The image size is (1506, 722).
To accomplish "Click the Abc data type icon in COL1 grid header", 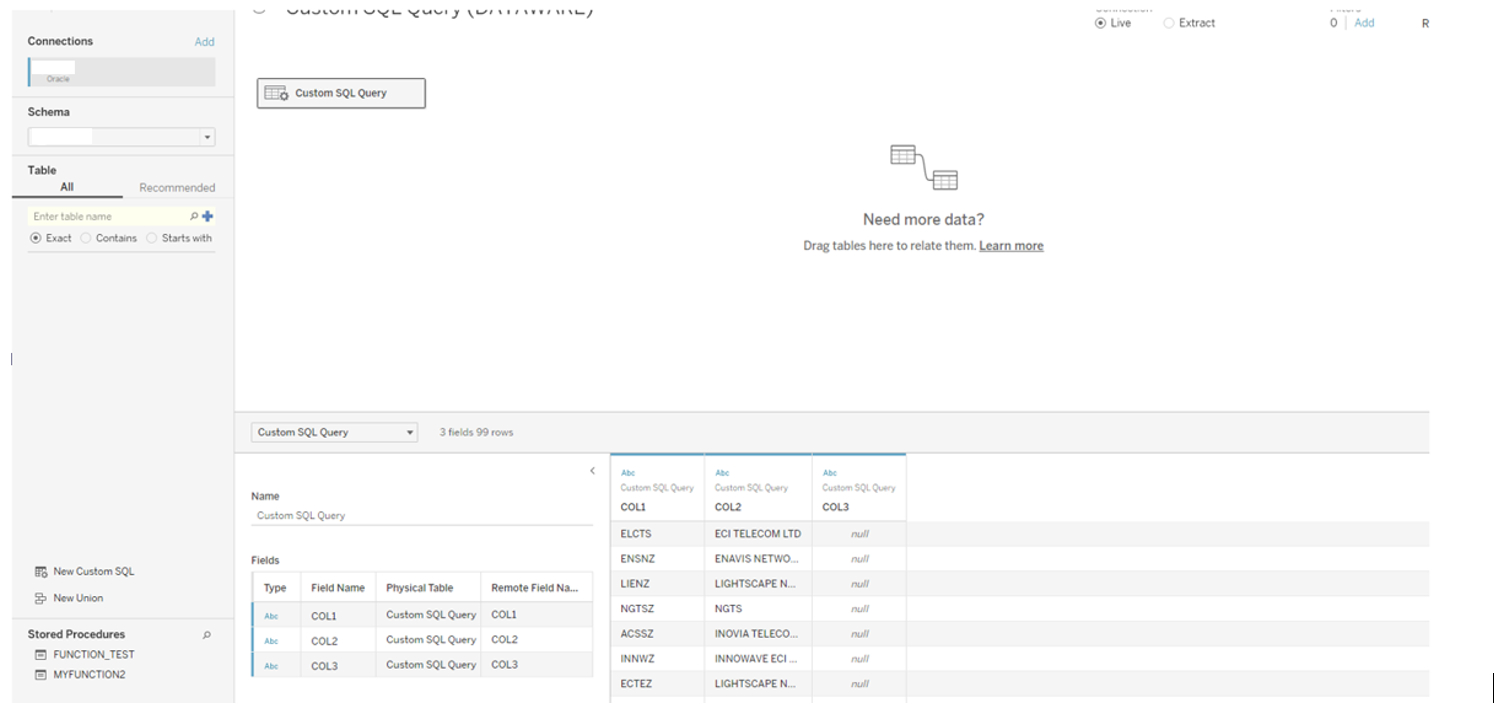I will 628,473.
